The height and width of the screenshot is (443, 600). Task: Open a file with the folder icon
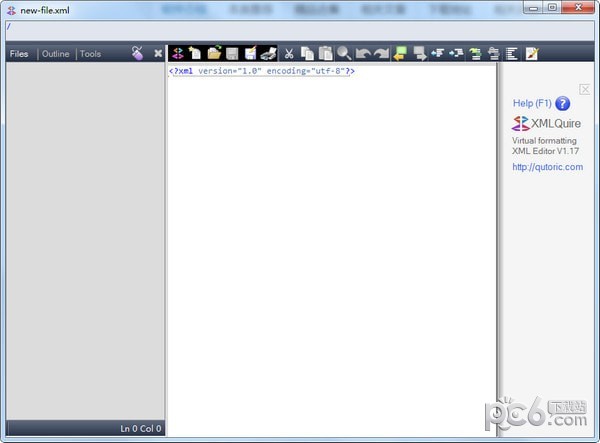(x=214, y=53)
